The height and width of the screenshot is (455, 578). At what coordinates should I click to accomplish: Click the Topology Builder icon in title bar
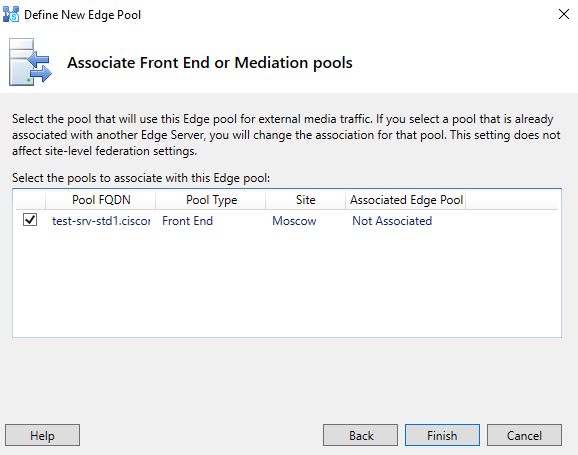click(x=11, y=14)
